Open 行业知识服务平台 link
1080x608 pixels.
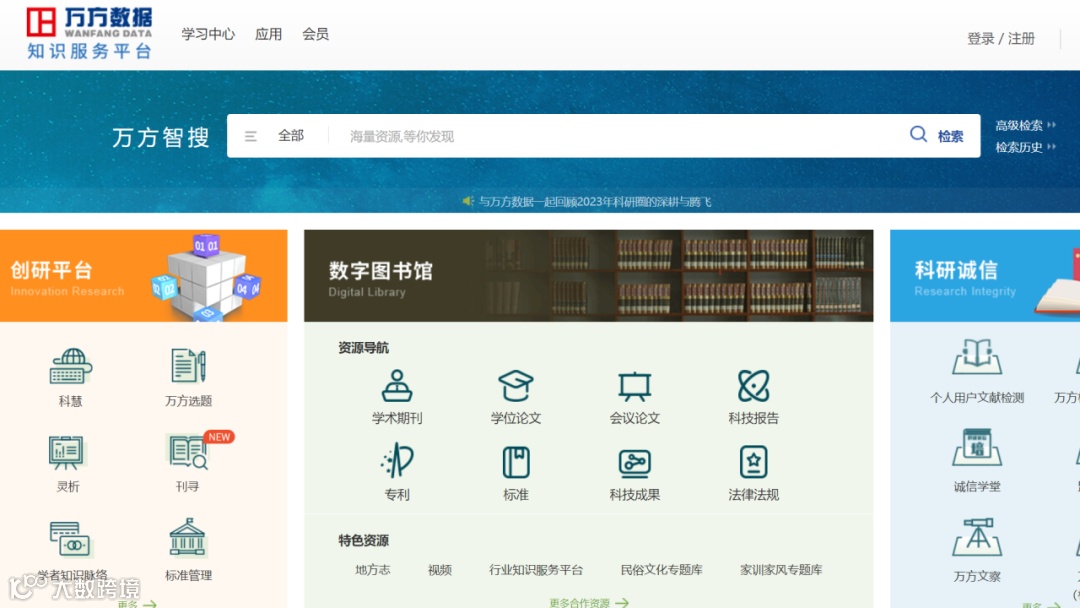(x=536, y=569)
